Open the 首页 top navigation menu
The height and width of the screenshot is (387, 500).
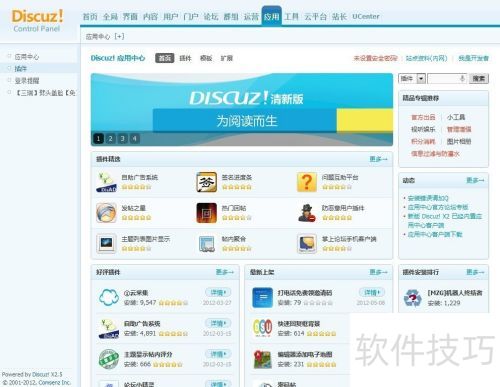pyautogui.click(x=90, y=16)
